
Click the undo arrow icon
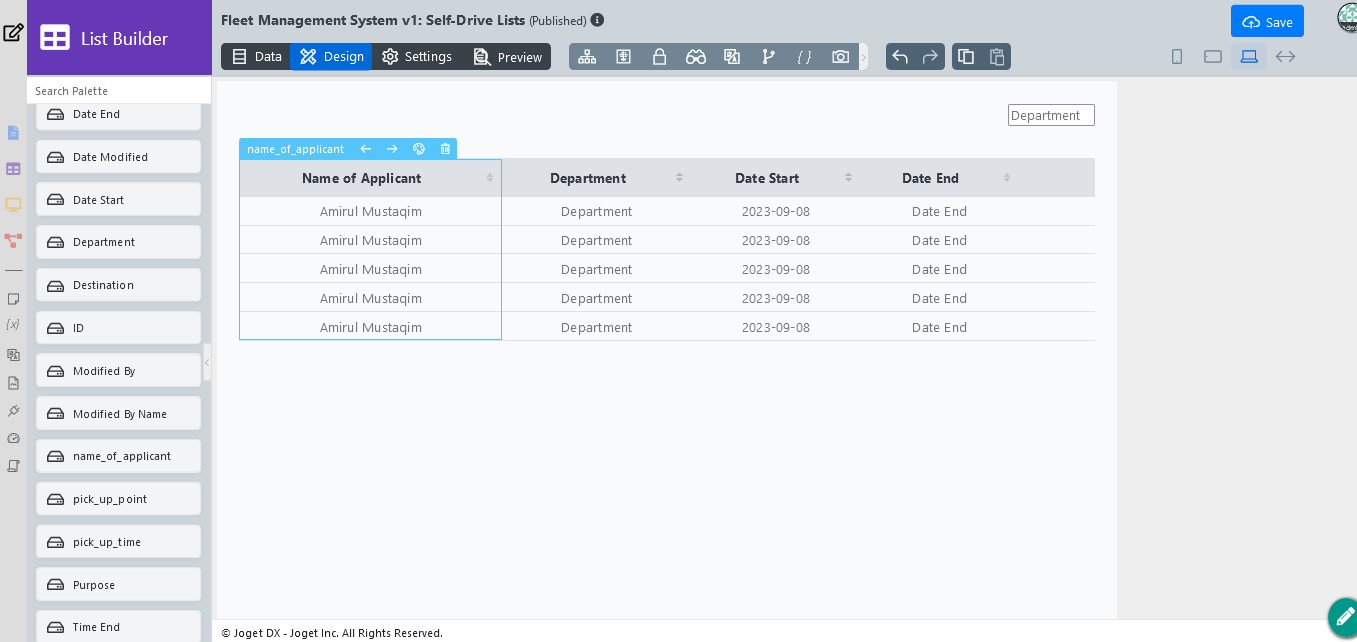pos(900,57)
